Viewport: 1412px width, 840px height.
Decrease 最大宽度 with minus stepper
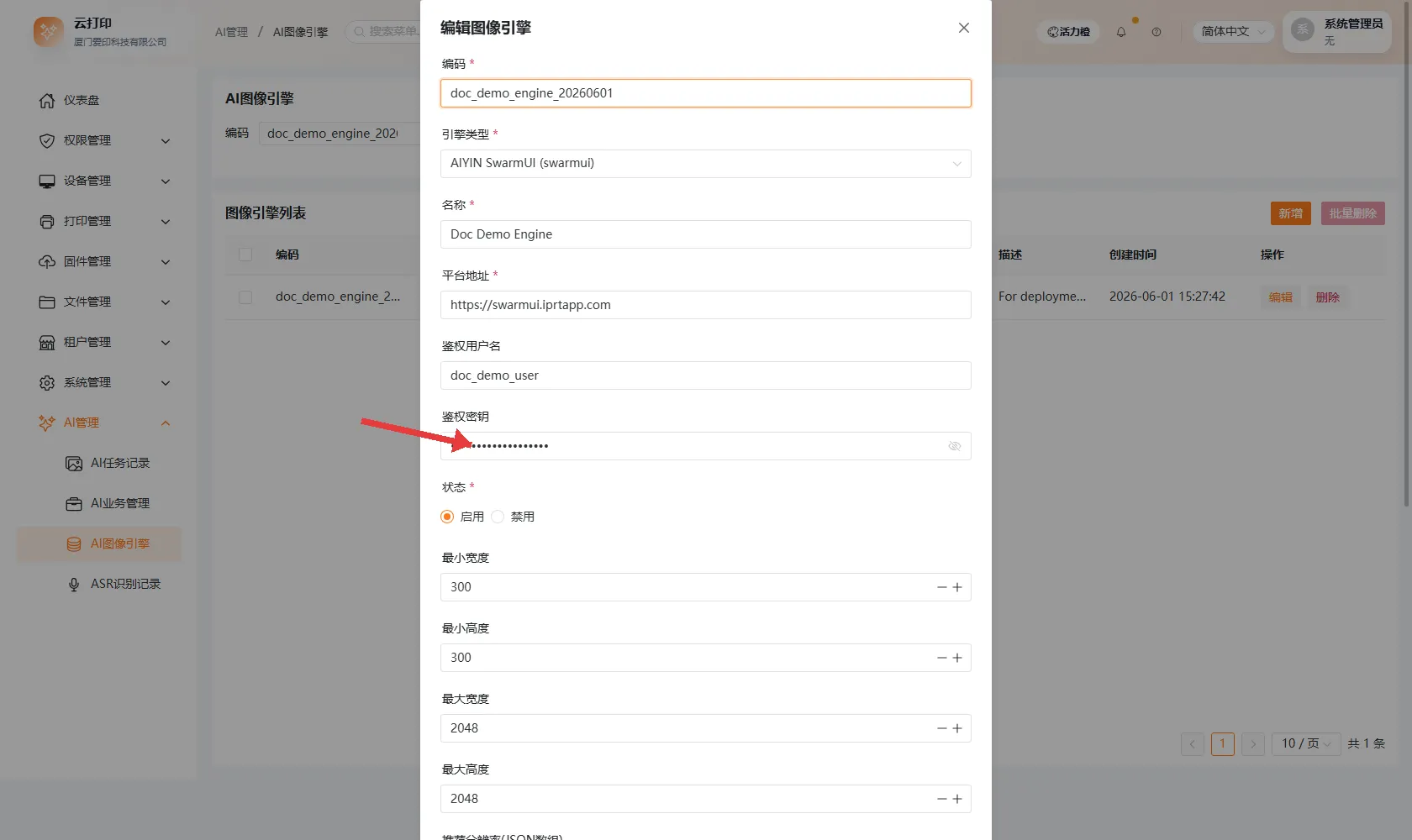click(x=942, y=728)
